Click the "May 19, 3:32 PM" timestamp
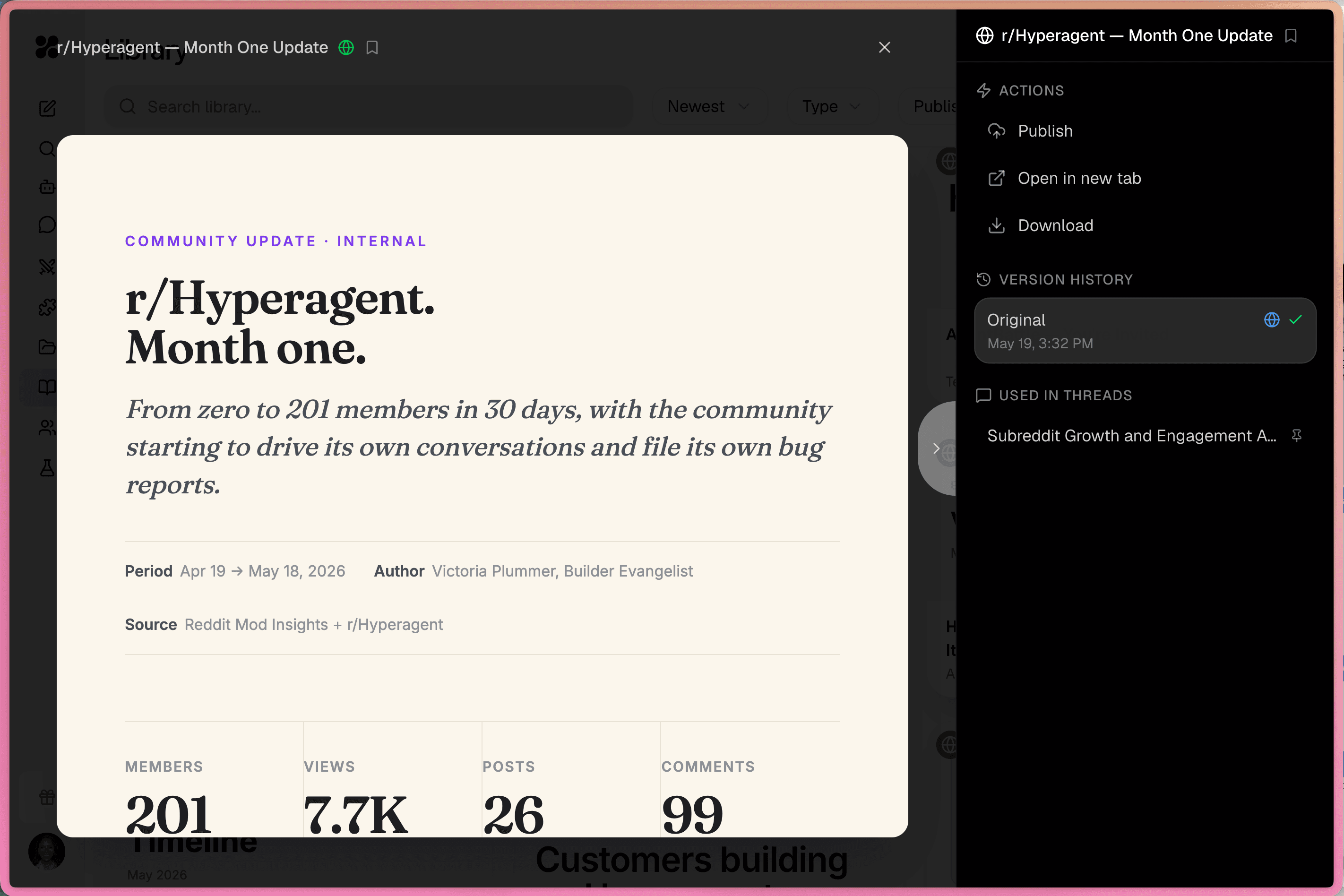This screenshot has height=896, width=1344. (1040, 344)
